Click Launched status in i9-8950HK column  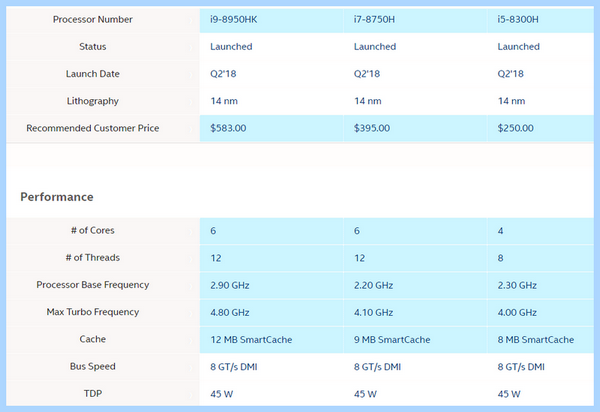pos(231,47)
